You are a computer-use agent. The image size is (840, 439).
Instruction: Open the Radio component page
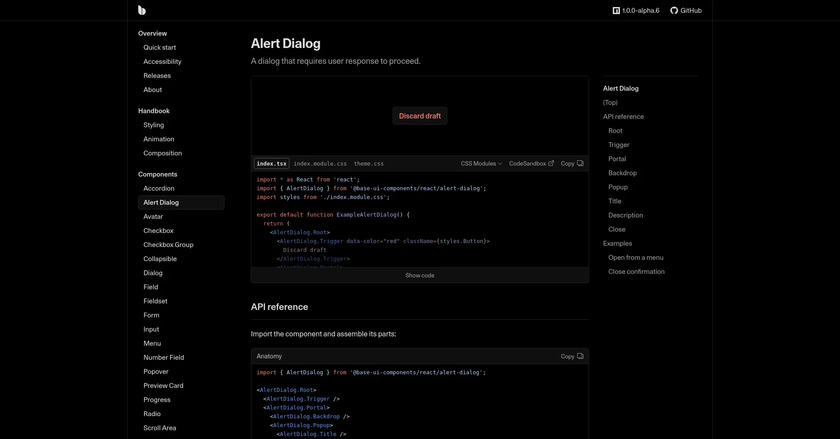pyautogui.click(x=152, y=413)
